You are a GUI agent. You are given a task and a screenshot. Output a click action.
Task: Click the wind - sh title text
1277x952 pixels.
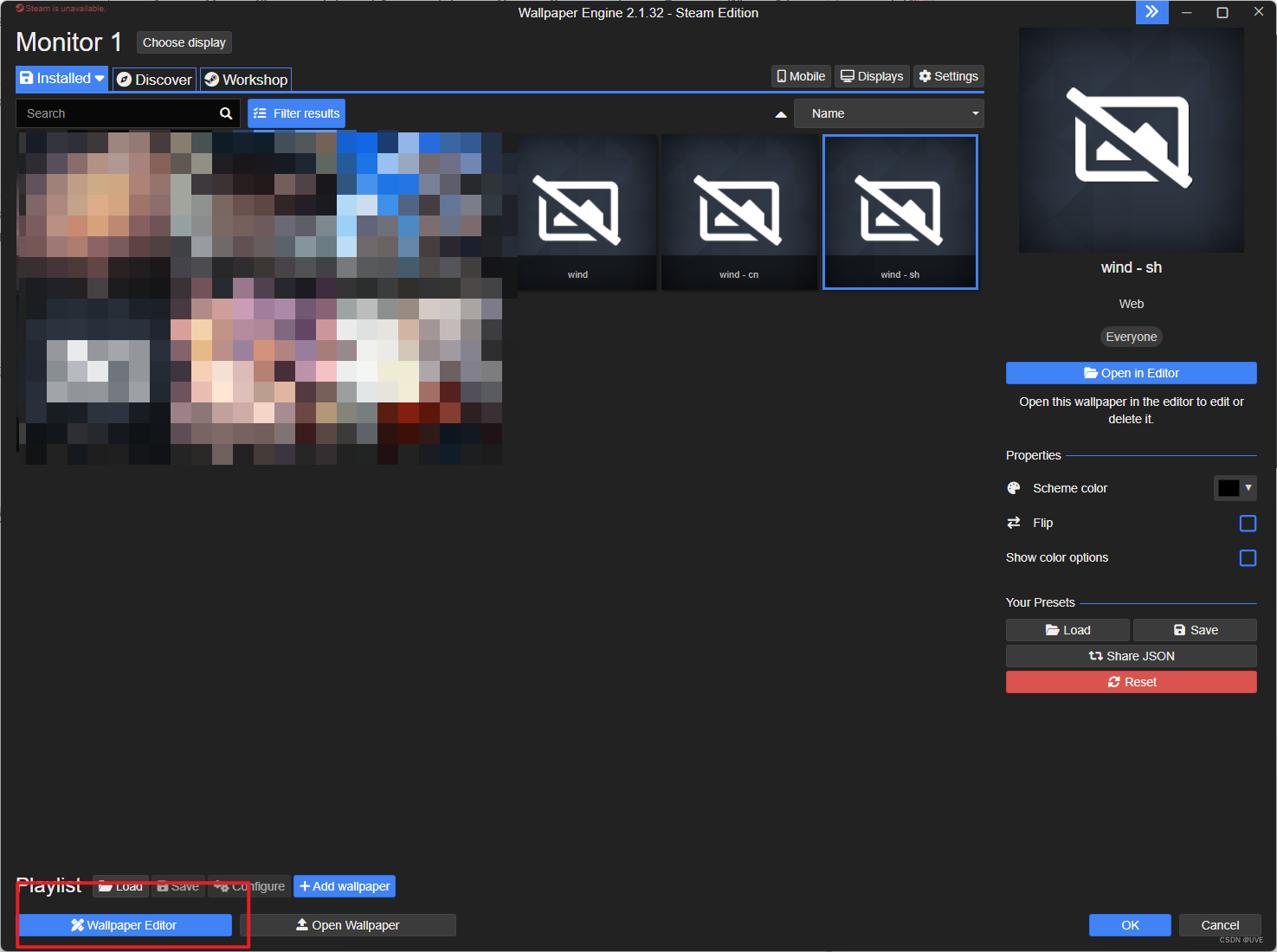coord(1131,267)
